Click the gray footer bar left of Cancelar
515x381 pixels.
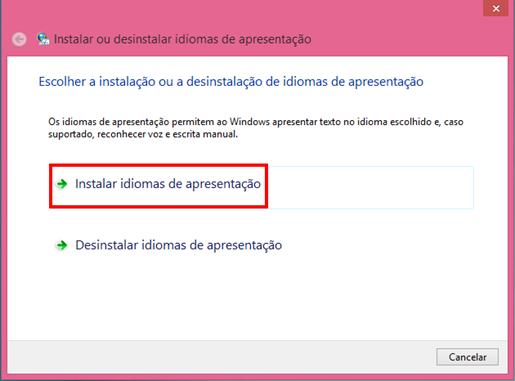pyautogui.click(x=221, y=357)
